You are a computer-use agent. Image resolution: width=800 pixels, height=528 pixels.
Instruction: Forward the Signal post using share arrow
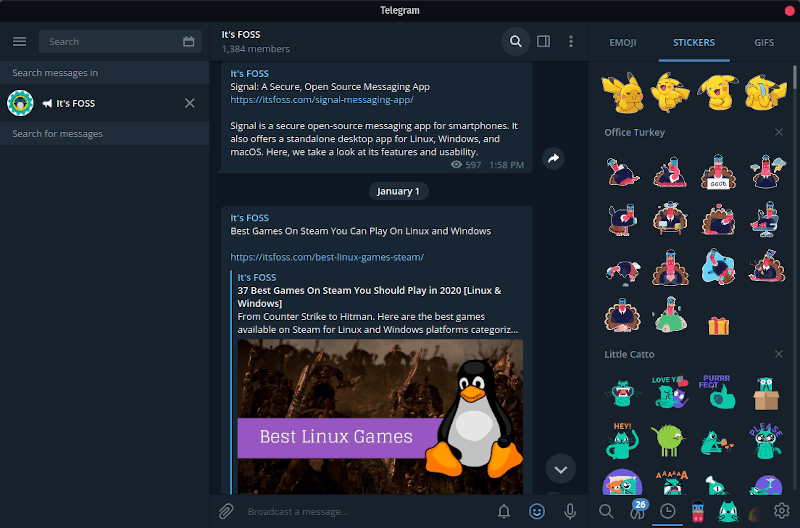click(x=553, y=158)
